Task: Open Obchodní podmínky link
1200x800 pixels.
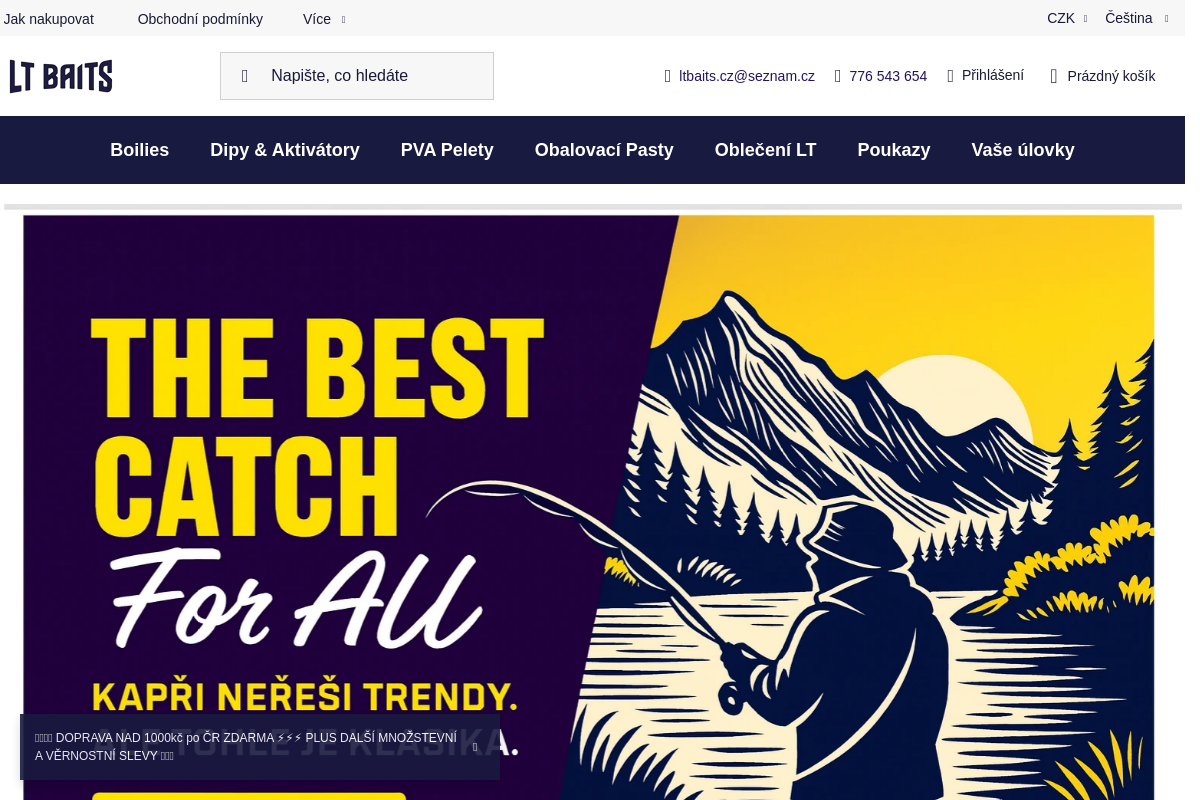Action: [200, 19]
